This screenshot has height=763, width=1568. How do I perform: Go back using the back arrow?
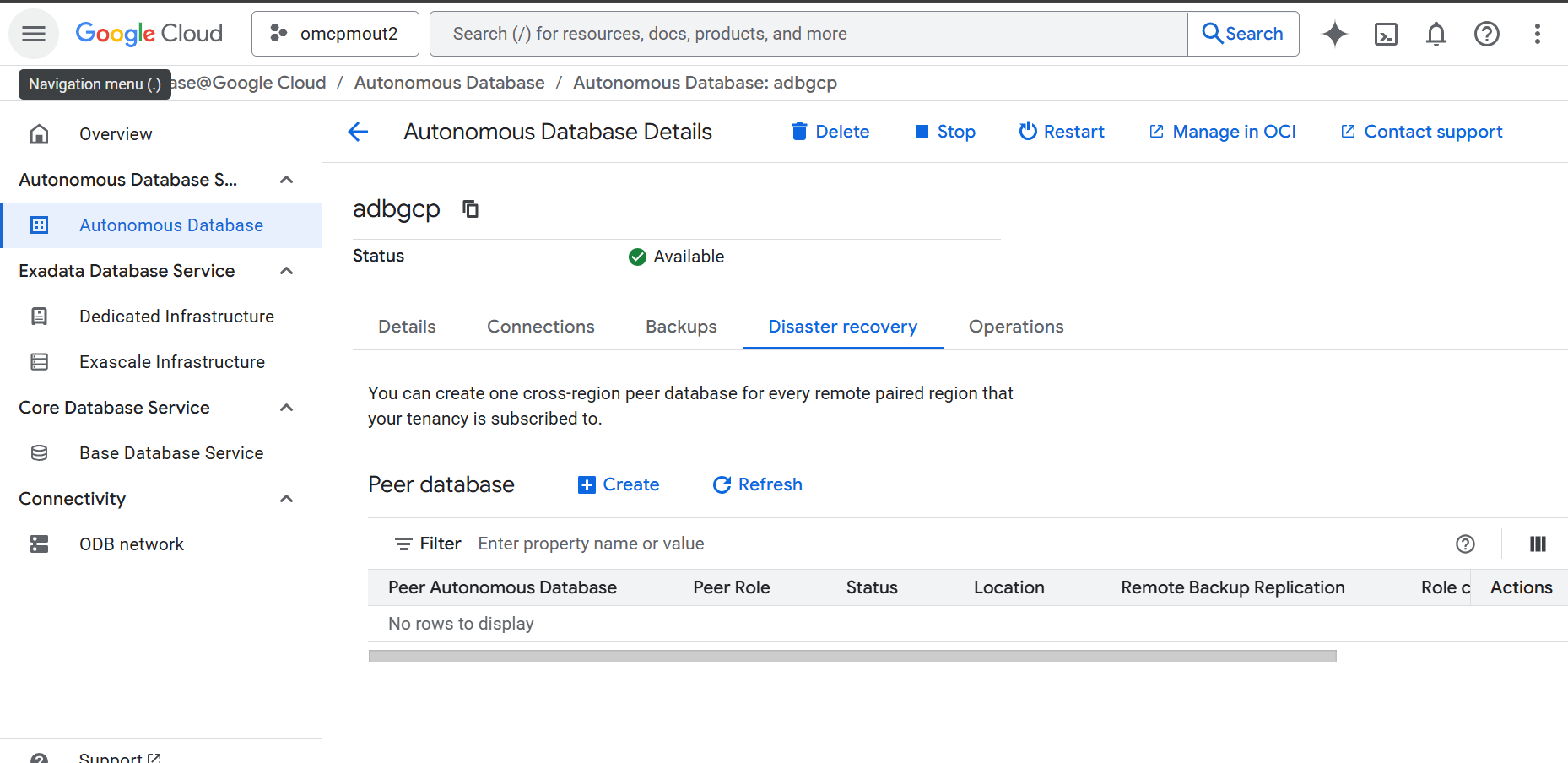coord(358,132)
